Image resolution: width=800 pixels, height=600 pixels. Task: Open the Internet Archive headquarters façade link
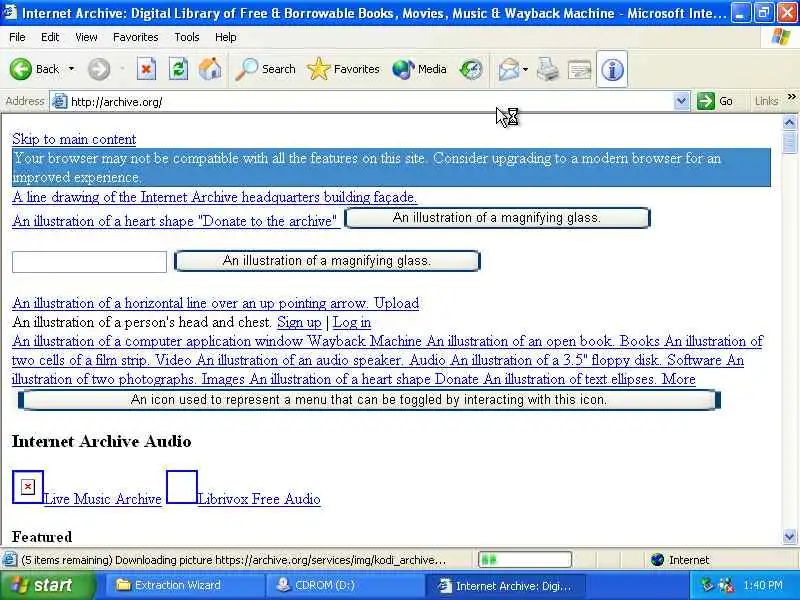(214, 197)
